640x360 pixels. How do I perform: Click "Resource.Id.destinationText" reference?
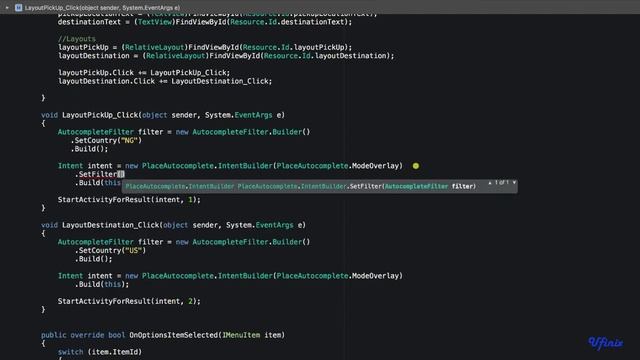click(289, 22)
